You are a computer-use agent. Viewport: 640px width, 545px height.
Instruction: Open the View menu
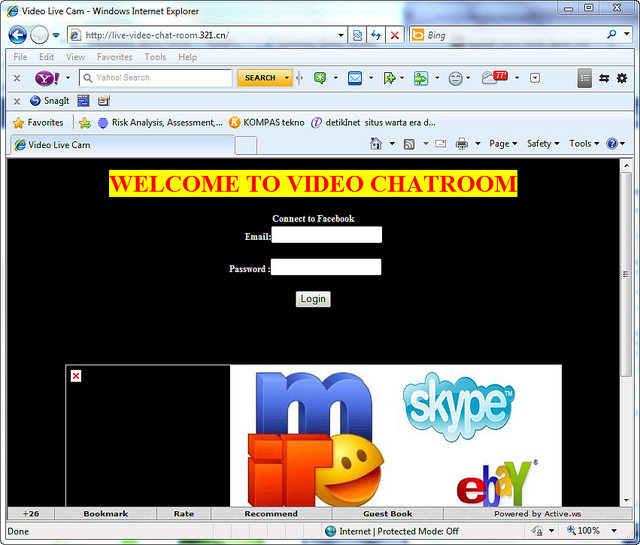76,57
